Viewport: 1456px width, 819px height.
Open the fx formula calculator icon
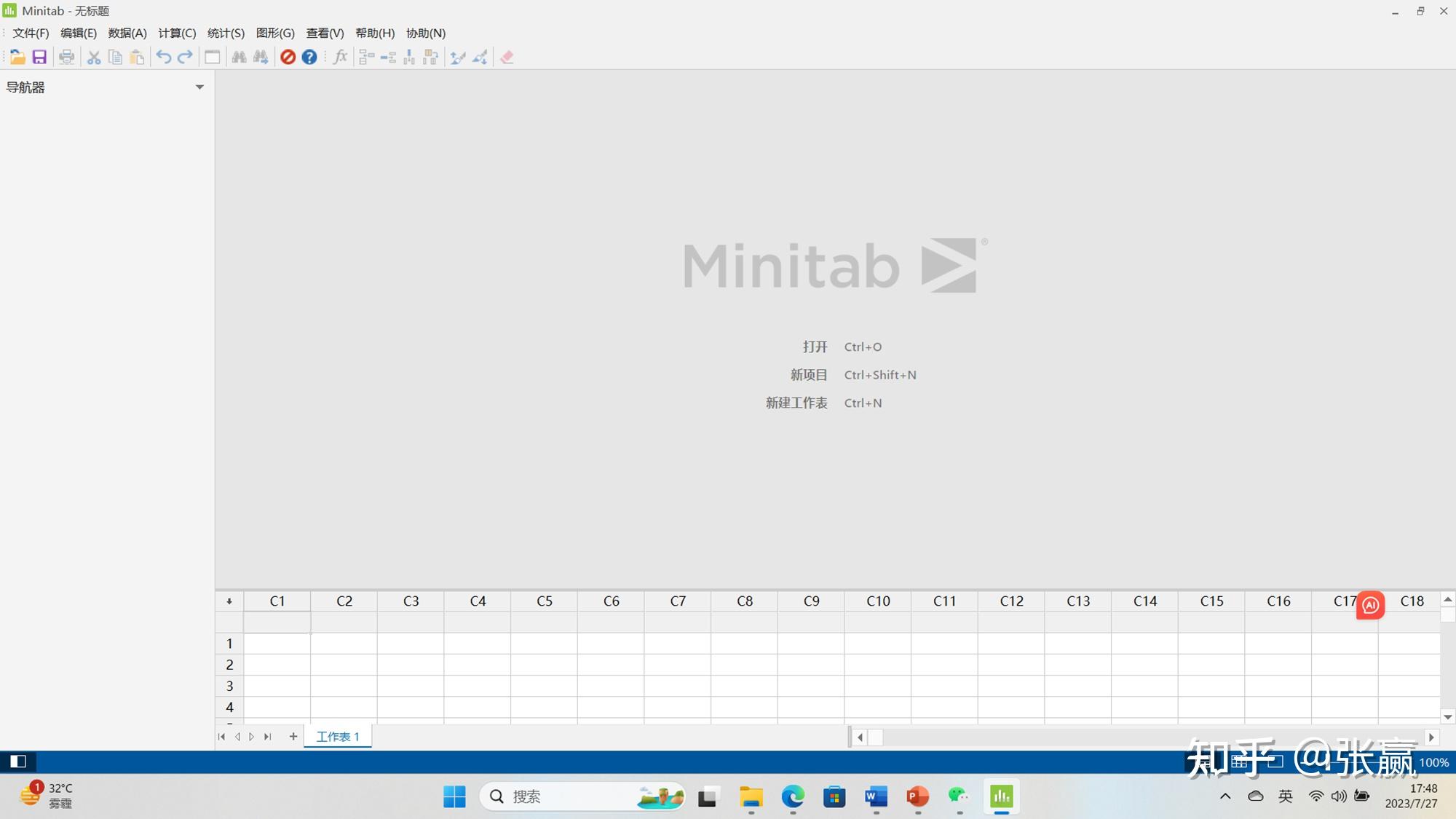coord(339,57)
